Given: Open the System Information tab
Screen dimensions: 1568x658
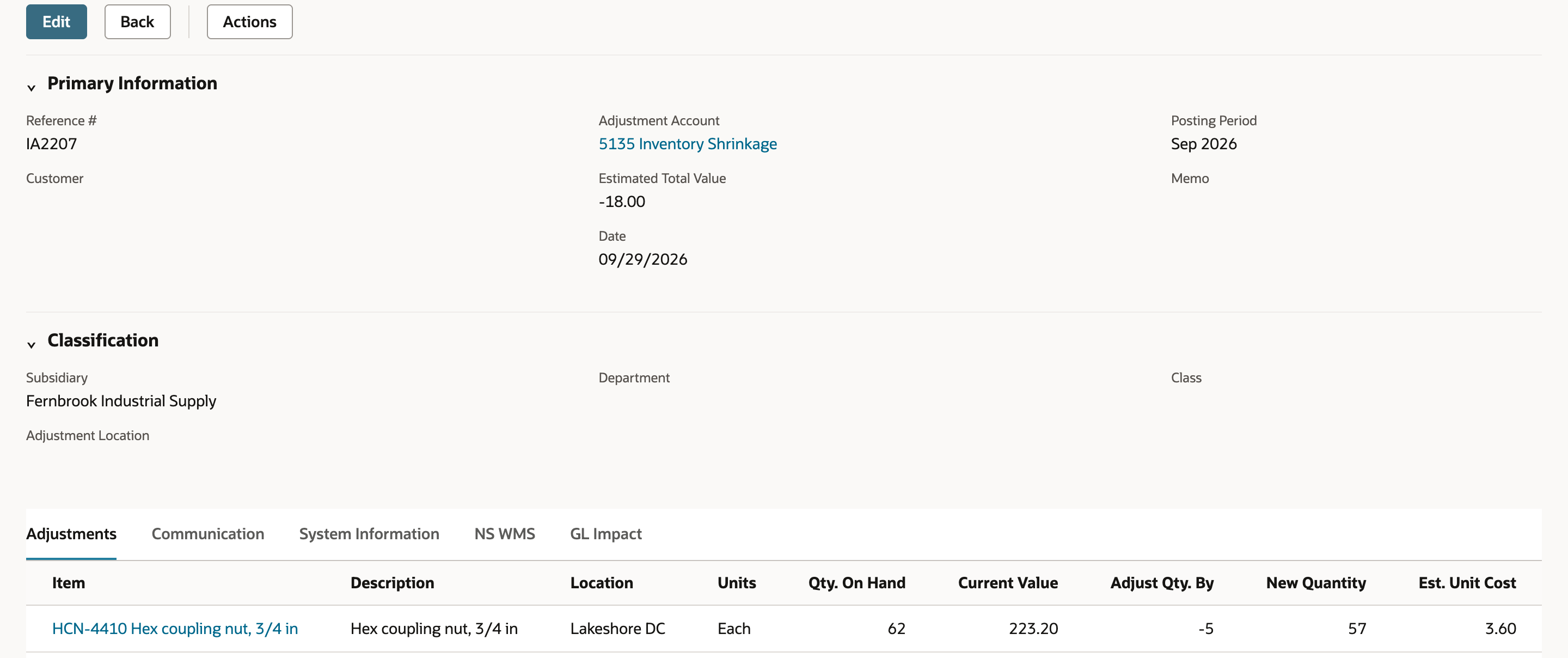Looking at the screenshot, I should 369,534.
